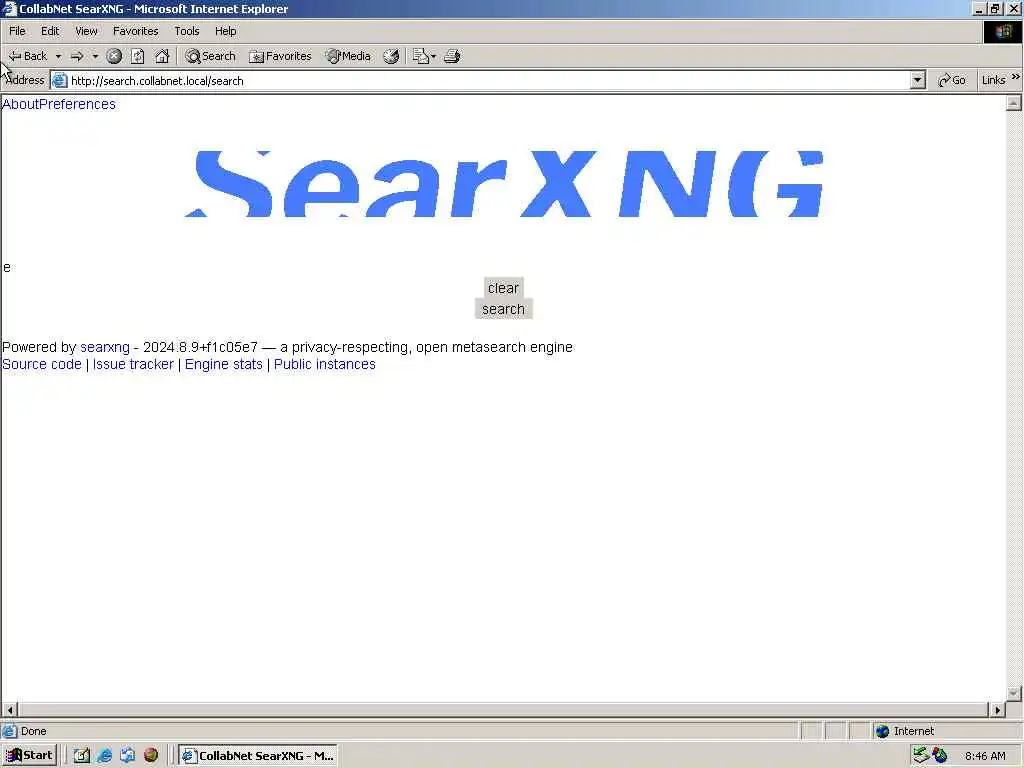Open the searxng link in footer
1024x768 pixels.
(x=104, y=347)
